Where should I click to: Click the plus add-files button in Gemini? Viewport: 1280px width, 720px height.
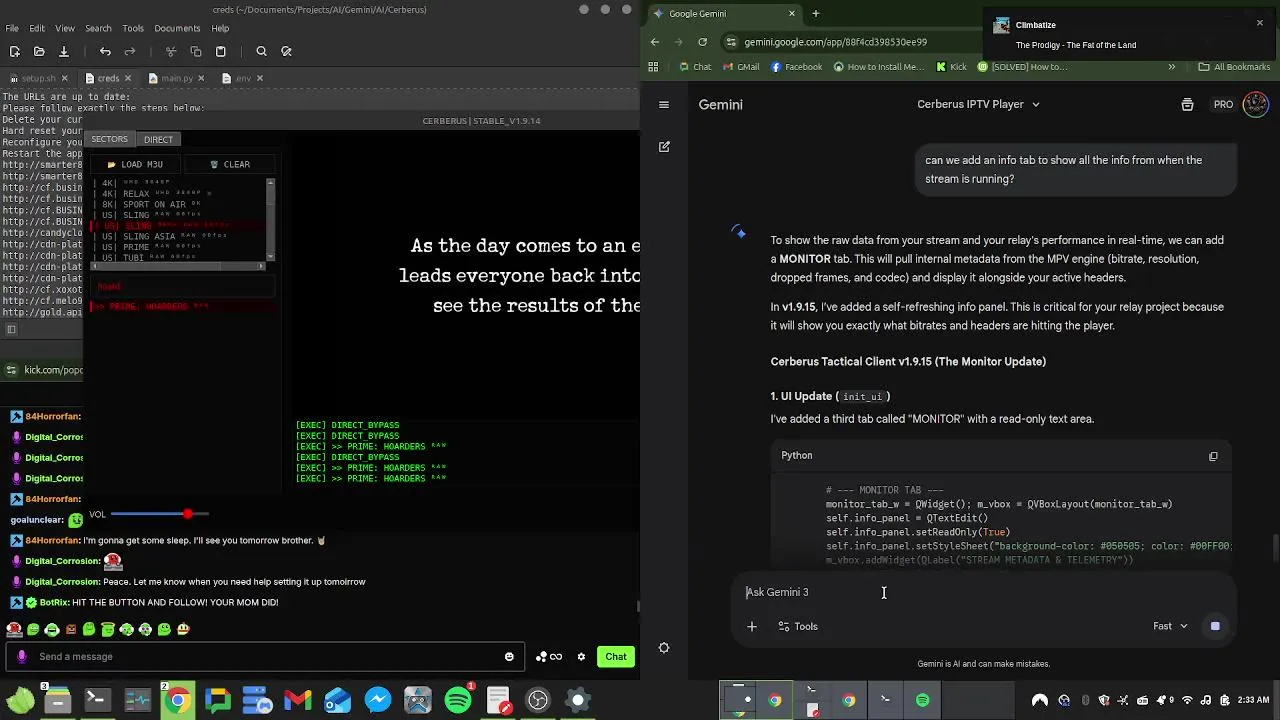[752, 627]
